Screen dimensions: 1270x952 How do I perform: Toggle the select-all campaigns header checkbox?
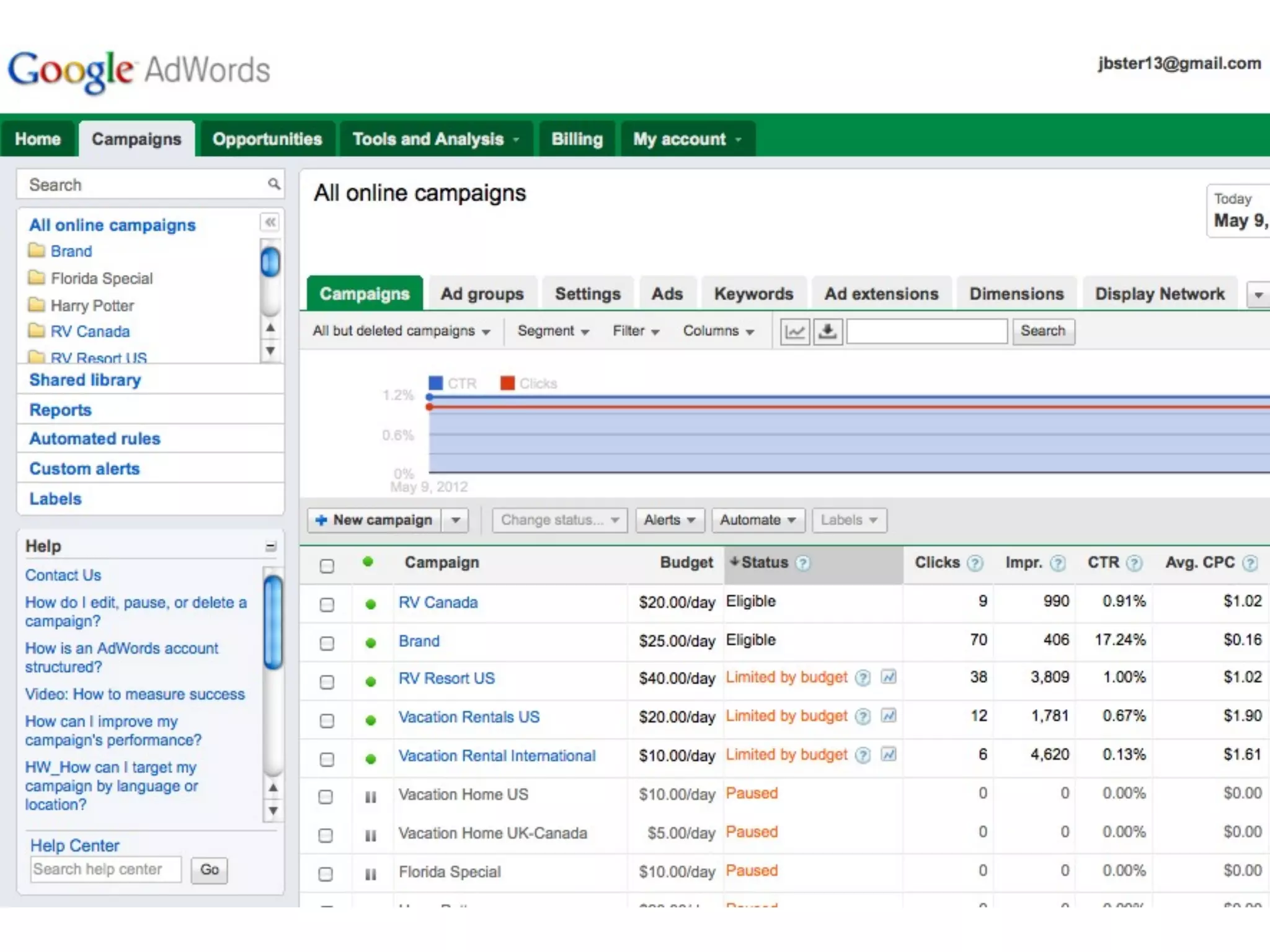[327, 566]
